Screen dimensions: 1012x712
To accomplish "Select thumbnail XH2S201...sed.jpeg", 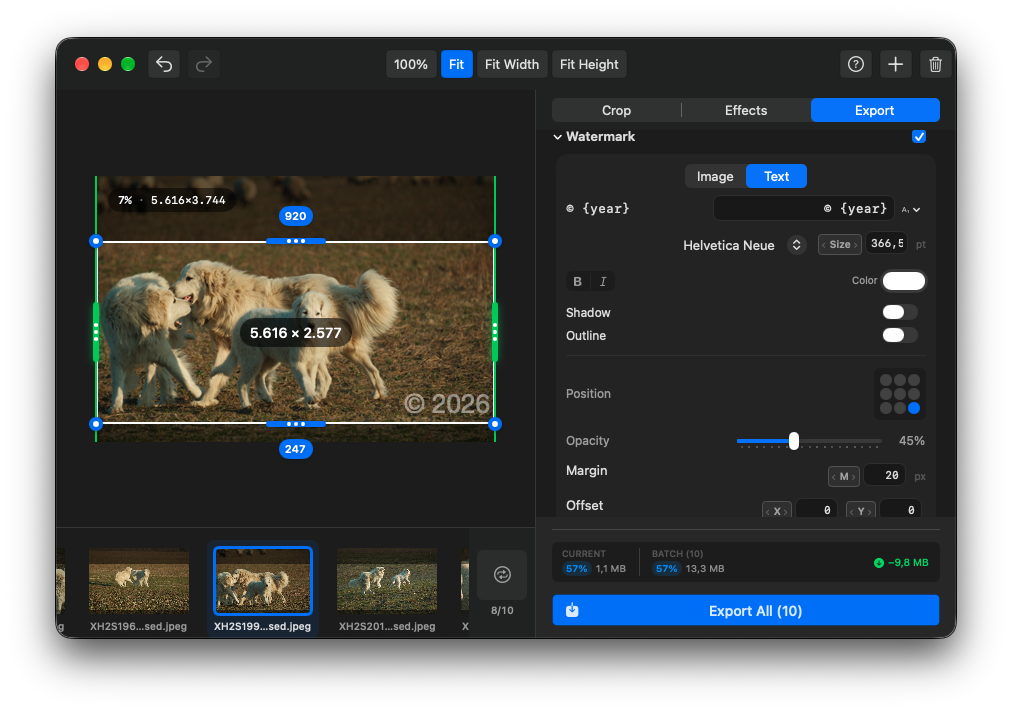I will tap(387, 580).
